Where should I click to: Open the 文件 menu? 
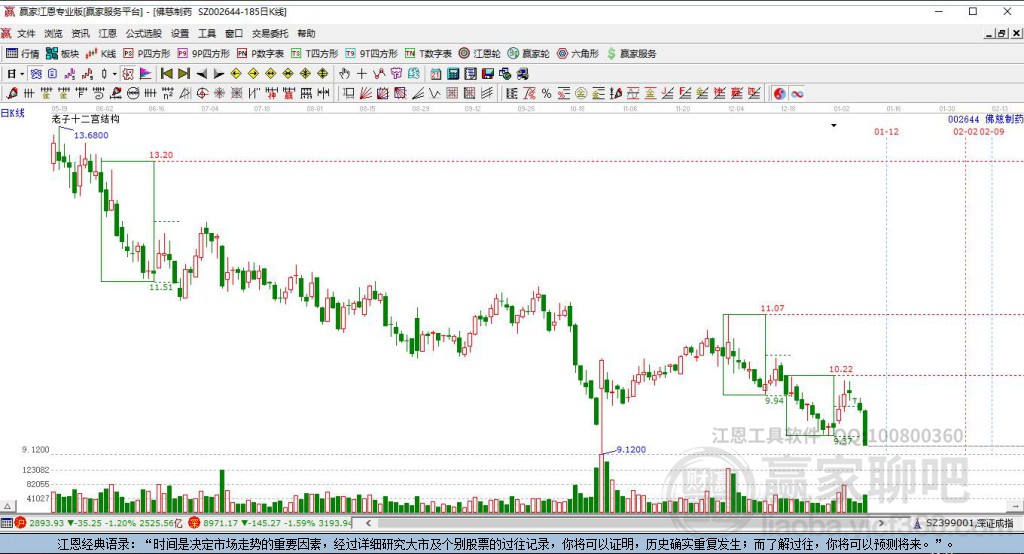[x=26, y=33]
